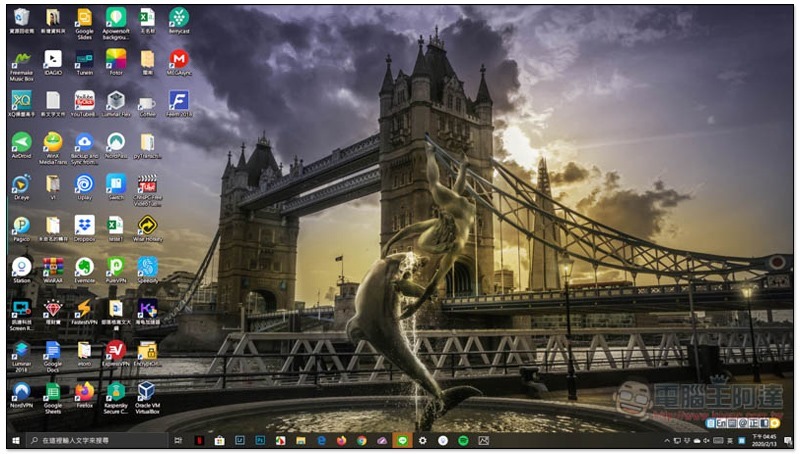Launch the Uplay desktop shortcut
800x454 pixels.
click(x=84, y=187)
